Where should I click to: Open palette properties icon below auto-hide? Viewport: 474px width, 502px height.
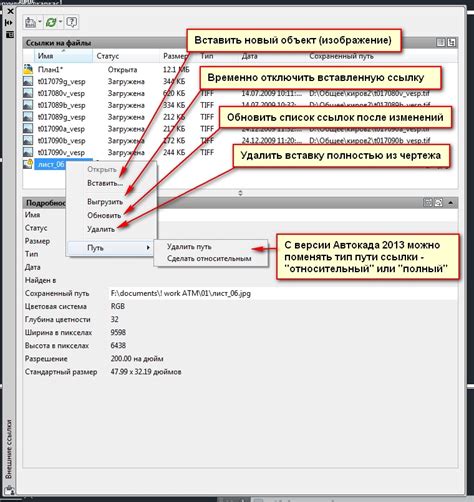coord(10,34)
